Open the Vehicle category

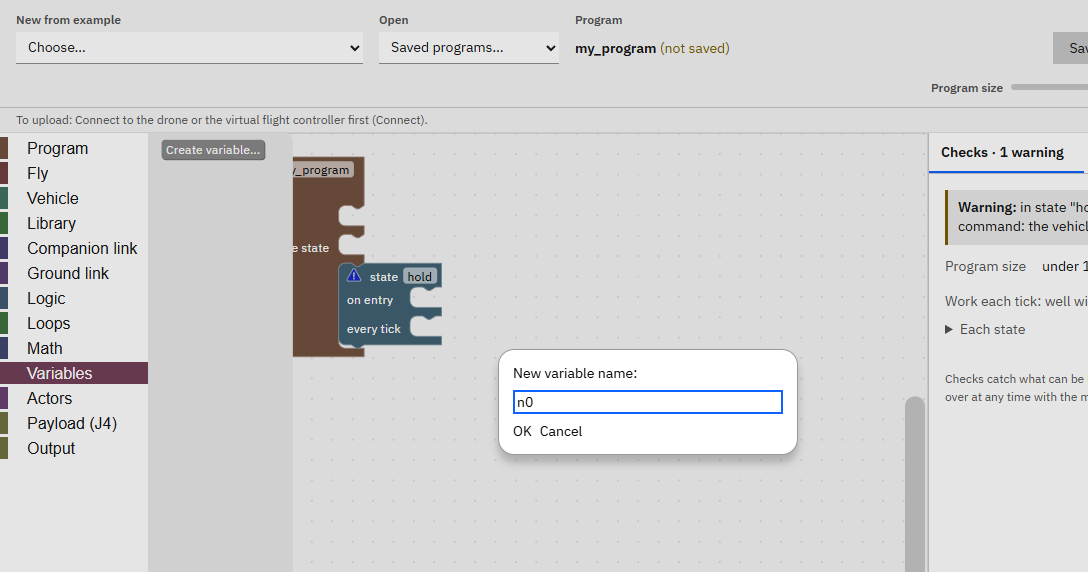click(x=74, y=199)
